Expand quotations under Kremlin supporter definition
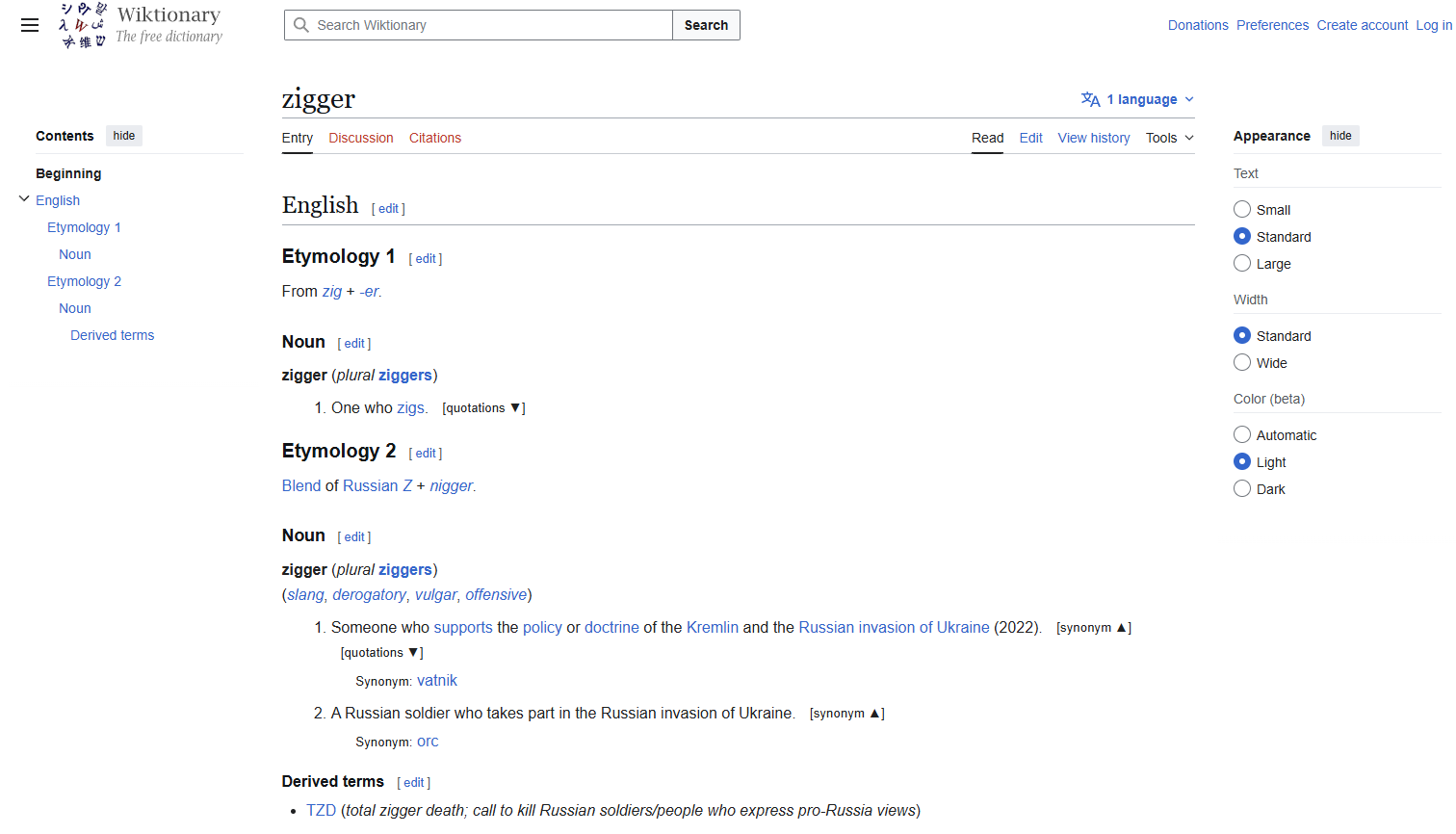The height and width of the screenshot is (834, 1456). coord(381,653)
